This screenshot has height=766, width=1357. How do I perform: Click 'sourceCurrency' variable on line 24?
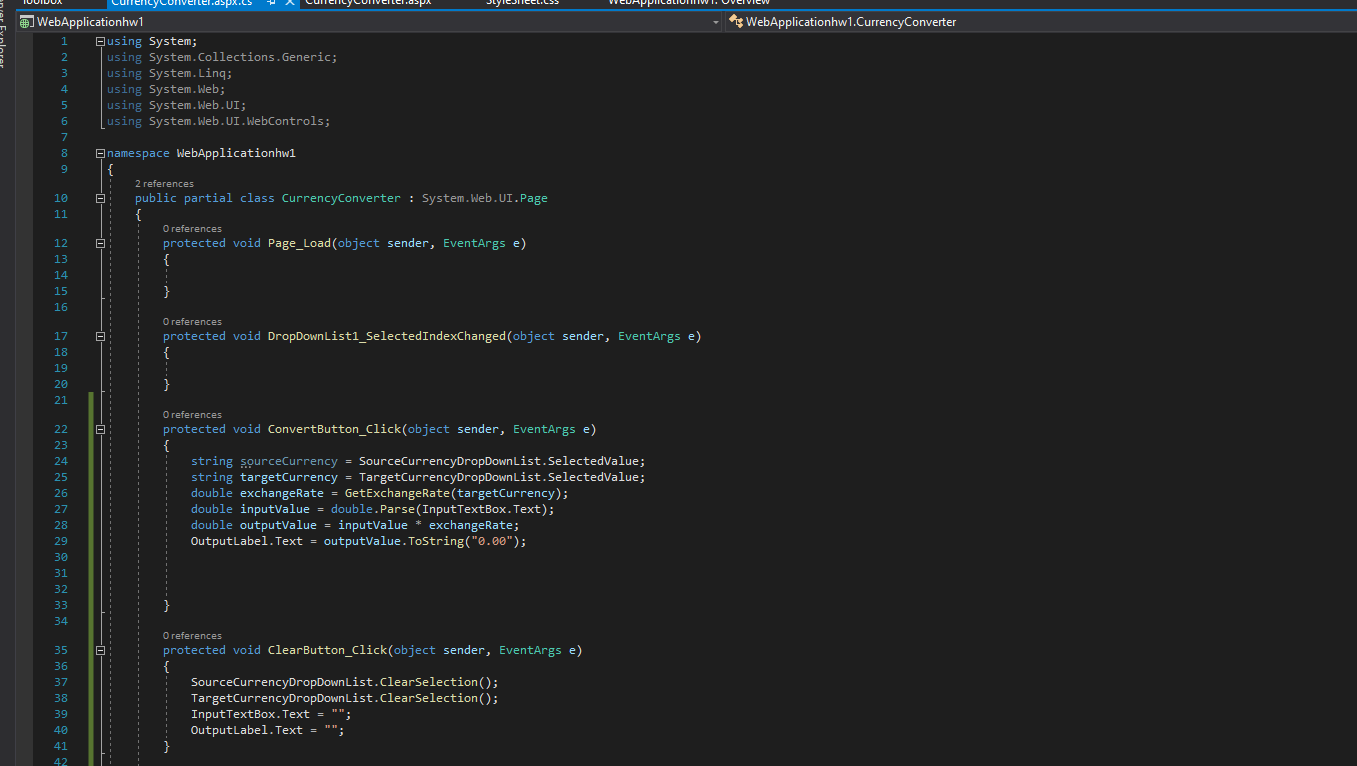coord(288,461)
